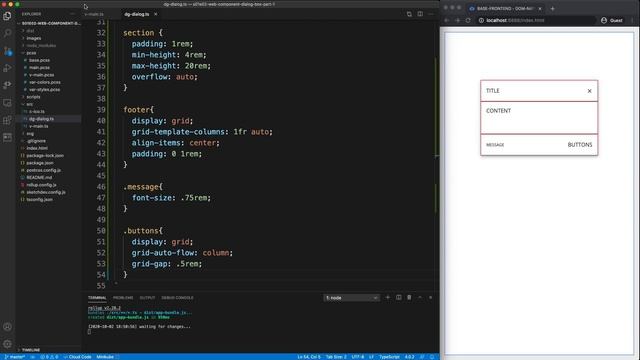Screen dimensions: 640x360
Task: Click Ln 54, Col 5 status entry
Action: [x=309, y=357]
